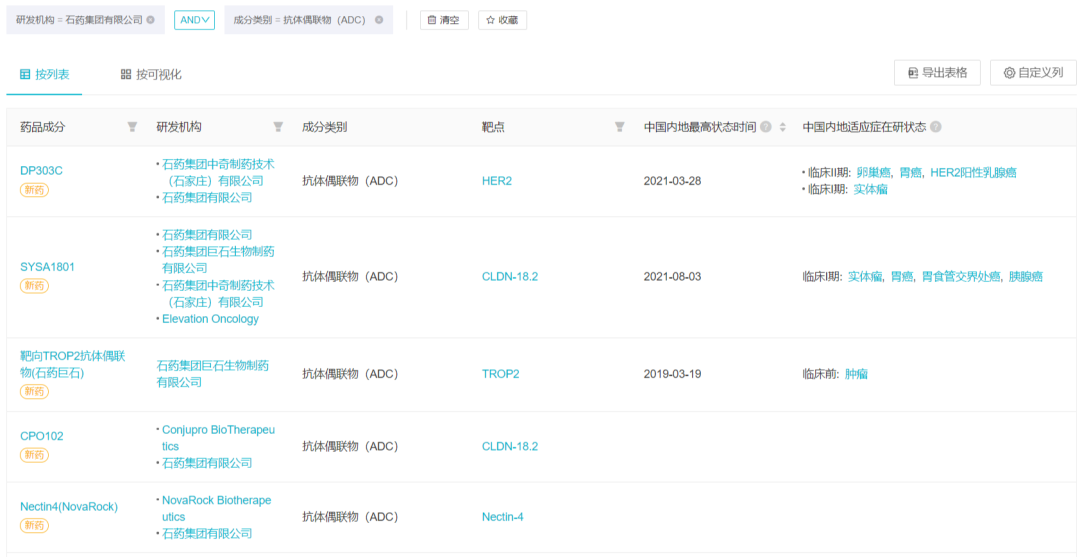Screen dimensions: 1080x557
Task: Click the 收藏 favorite button
Action: tap(502, 20)
